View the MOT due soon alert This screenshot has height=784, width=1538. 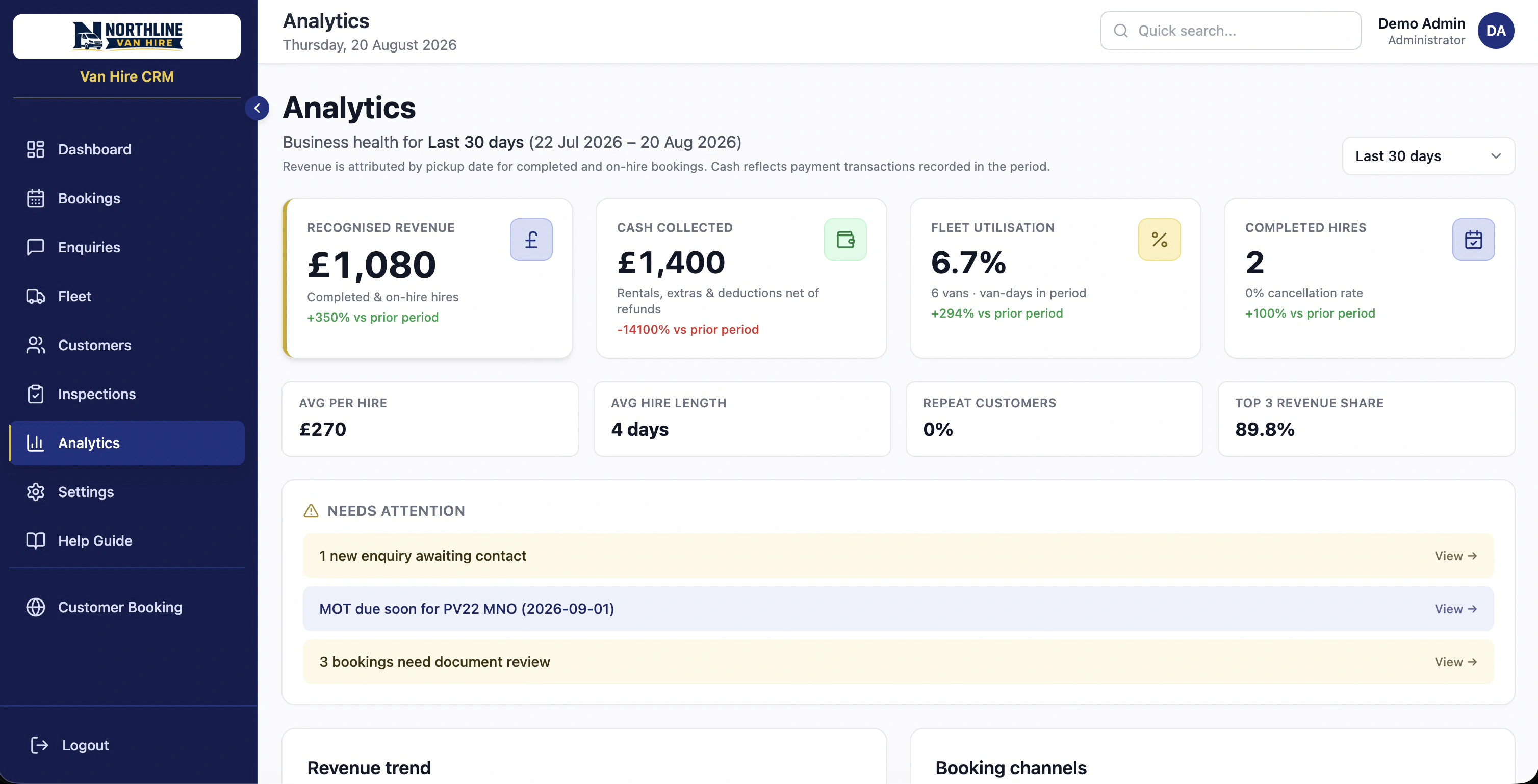click(x=1455, y=609)
